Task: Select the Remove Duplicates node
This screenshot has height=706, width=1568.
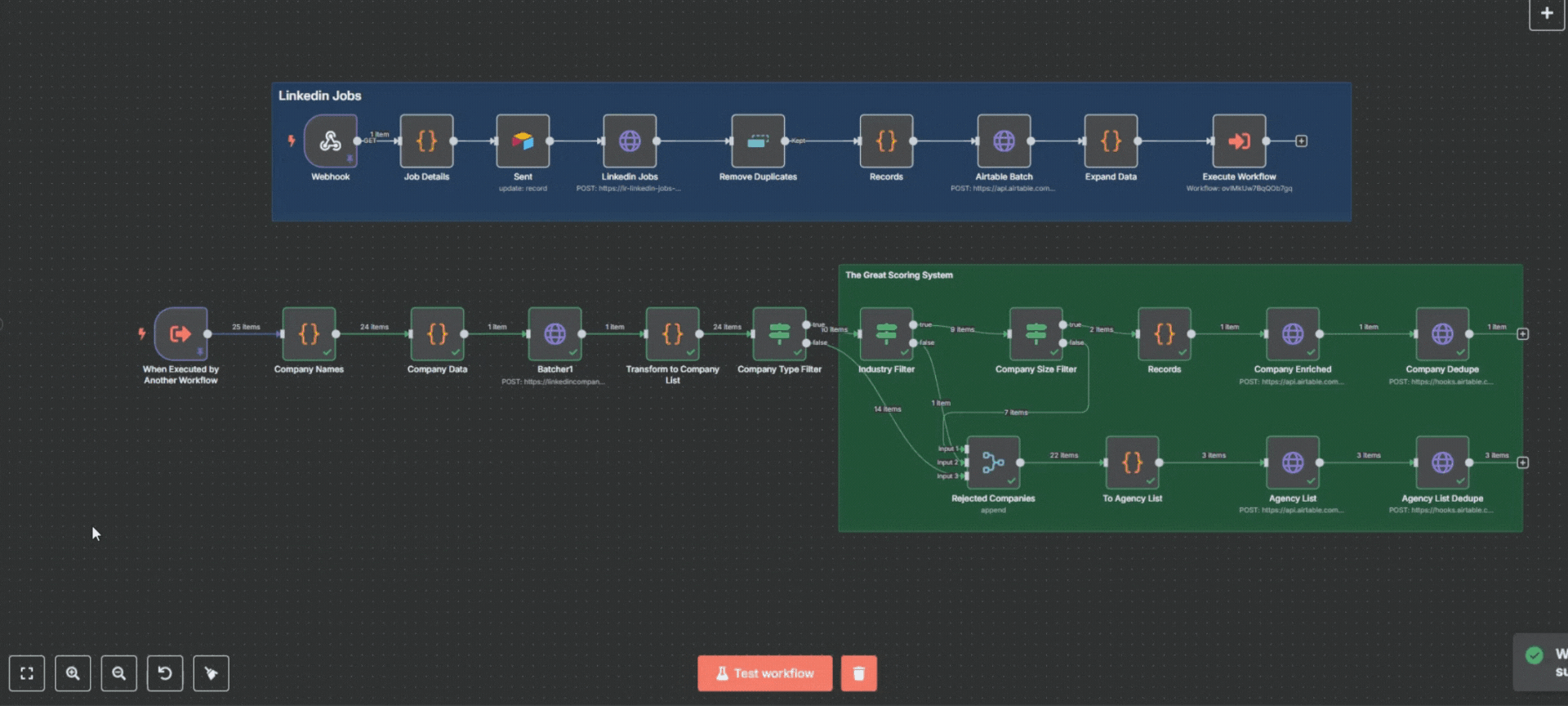Action: pos(758,141)
